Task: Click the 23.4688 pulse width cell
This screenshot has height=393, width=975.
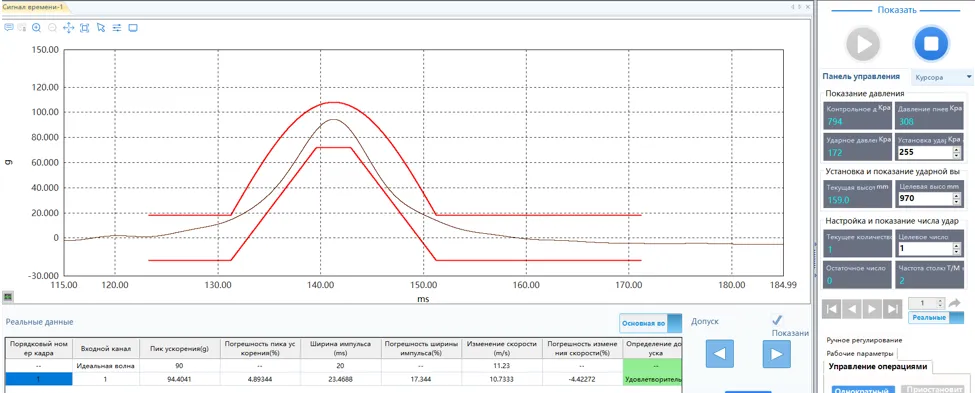Action: (340, 379)
